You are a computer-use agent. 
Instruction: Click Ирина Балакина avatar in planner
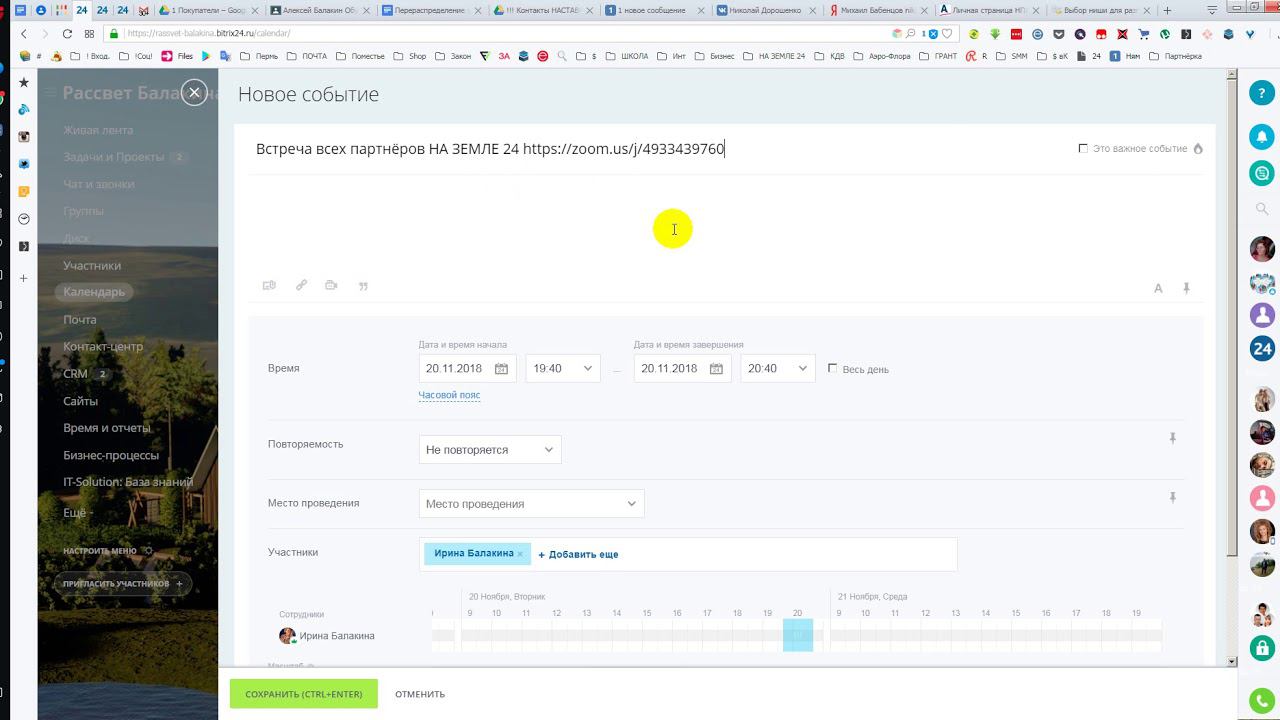coord(287,636)
